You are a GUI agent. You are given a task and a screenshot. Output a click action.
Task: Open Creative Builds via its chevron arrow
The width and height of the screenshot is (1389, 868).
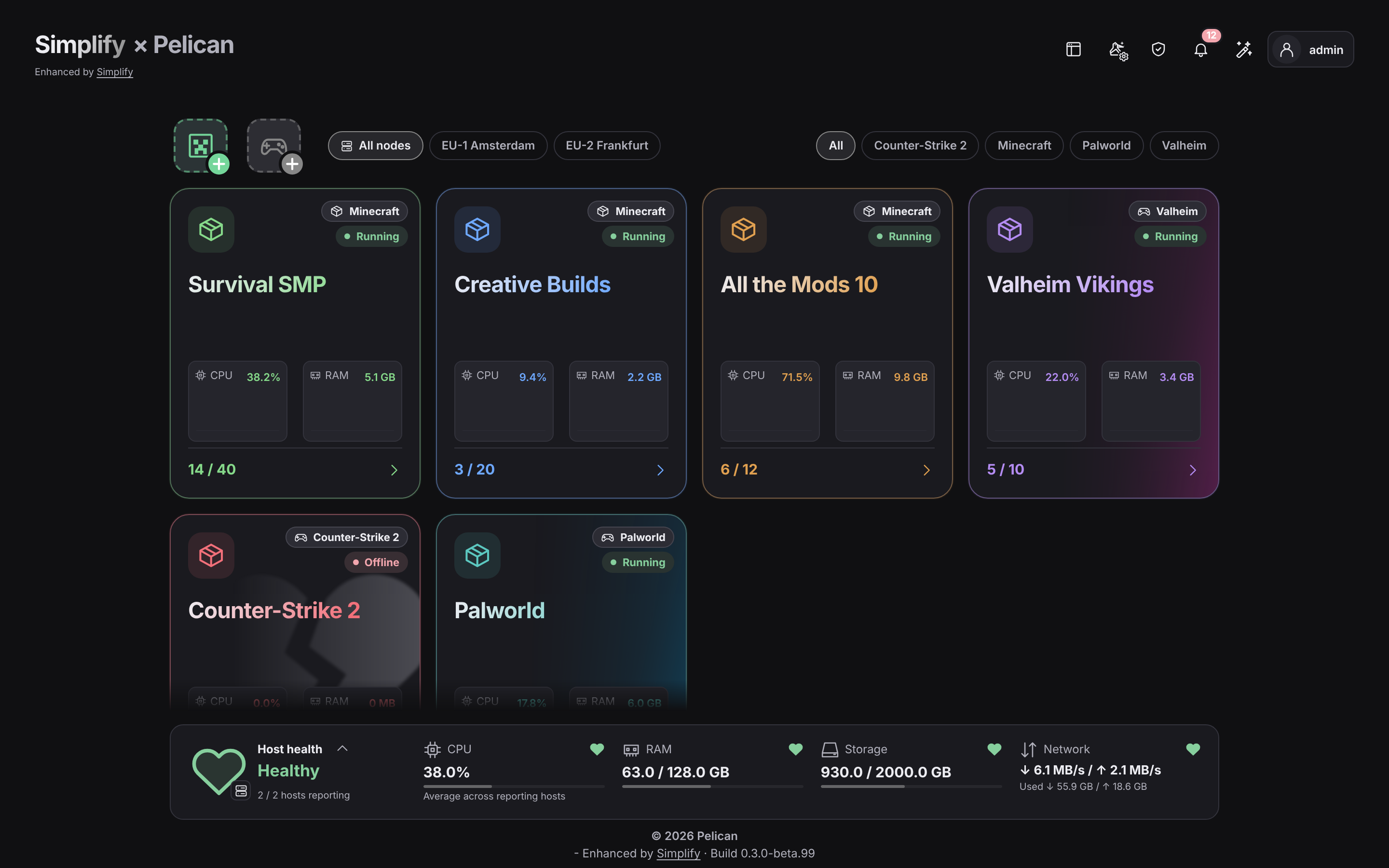tap(661, 470)
